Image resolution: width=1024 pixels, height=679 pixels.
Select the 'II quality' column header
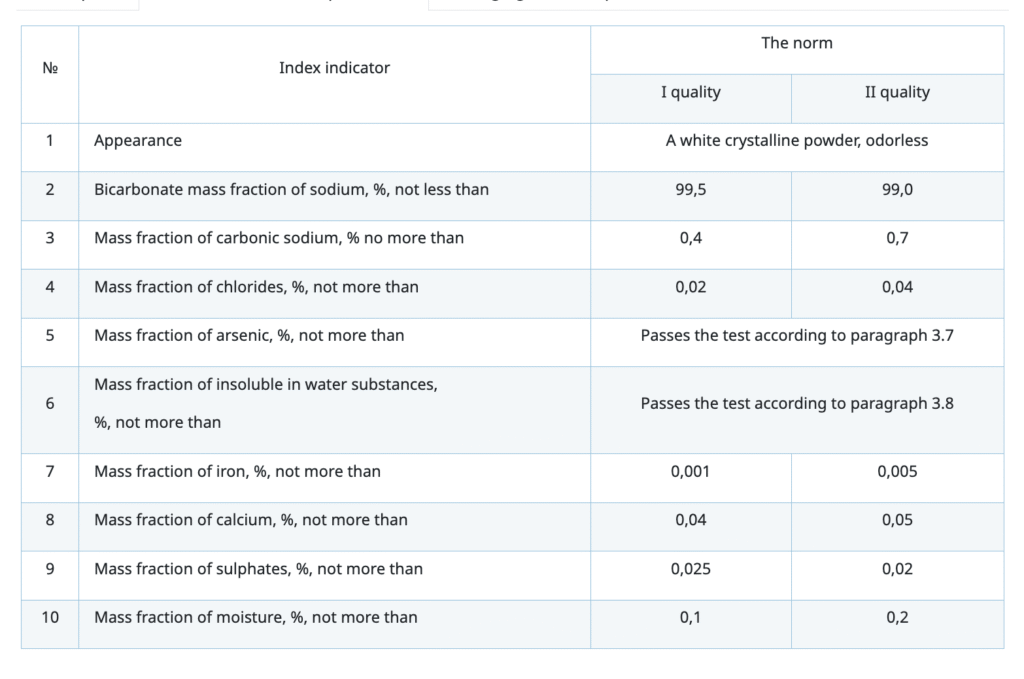(x=897, y=92)
